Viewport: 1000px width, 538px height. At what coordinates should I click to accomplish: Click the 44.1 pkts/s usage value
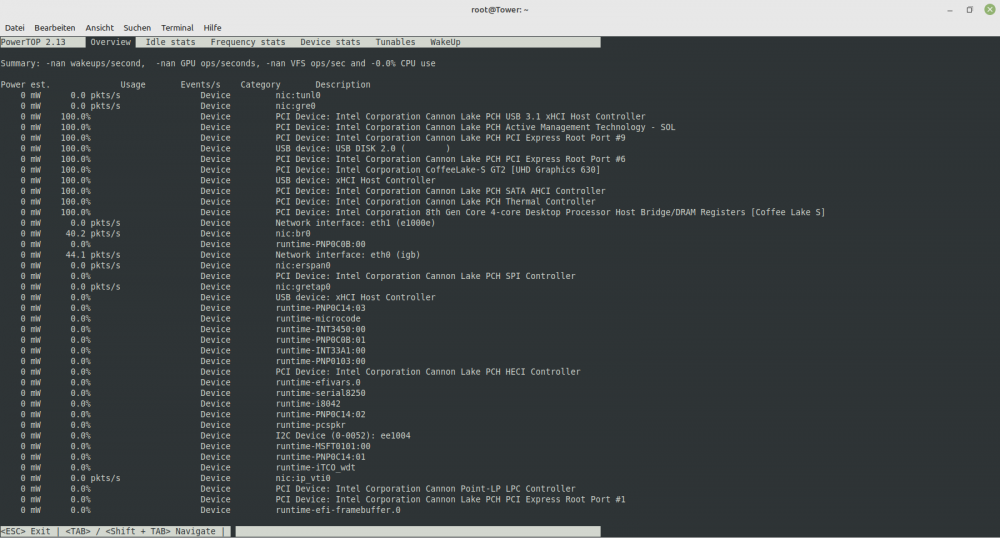pyautogui.click(x=92, y=254)
